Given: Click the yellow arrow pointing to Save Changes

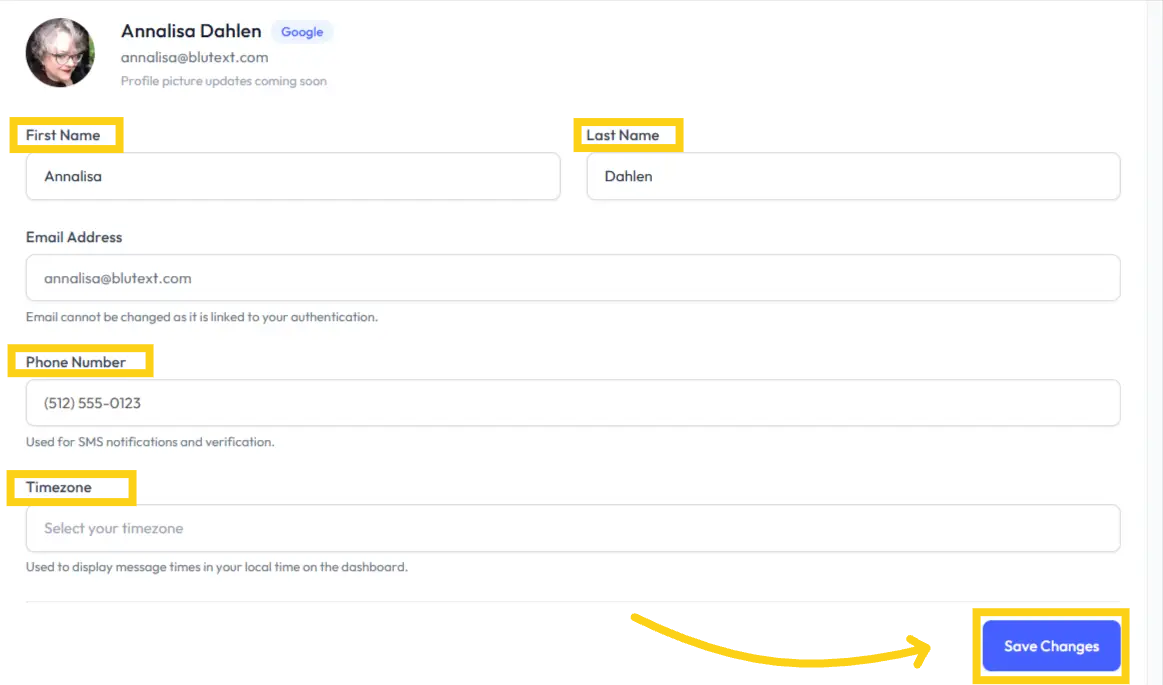Looking at the screenshot, I should (x=780, y=650).
